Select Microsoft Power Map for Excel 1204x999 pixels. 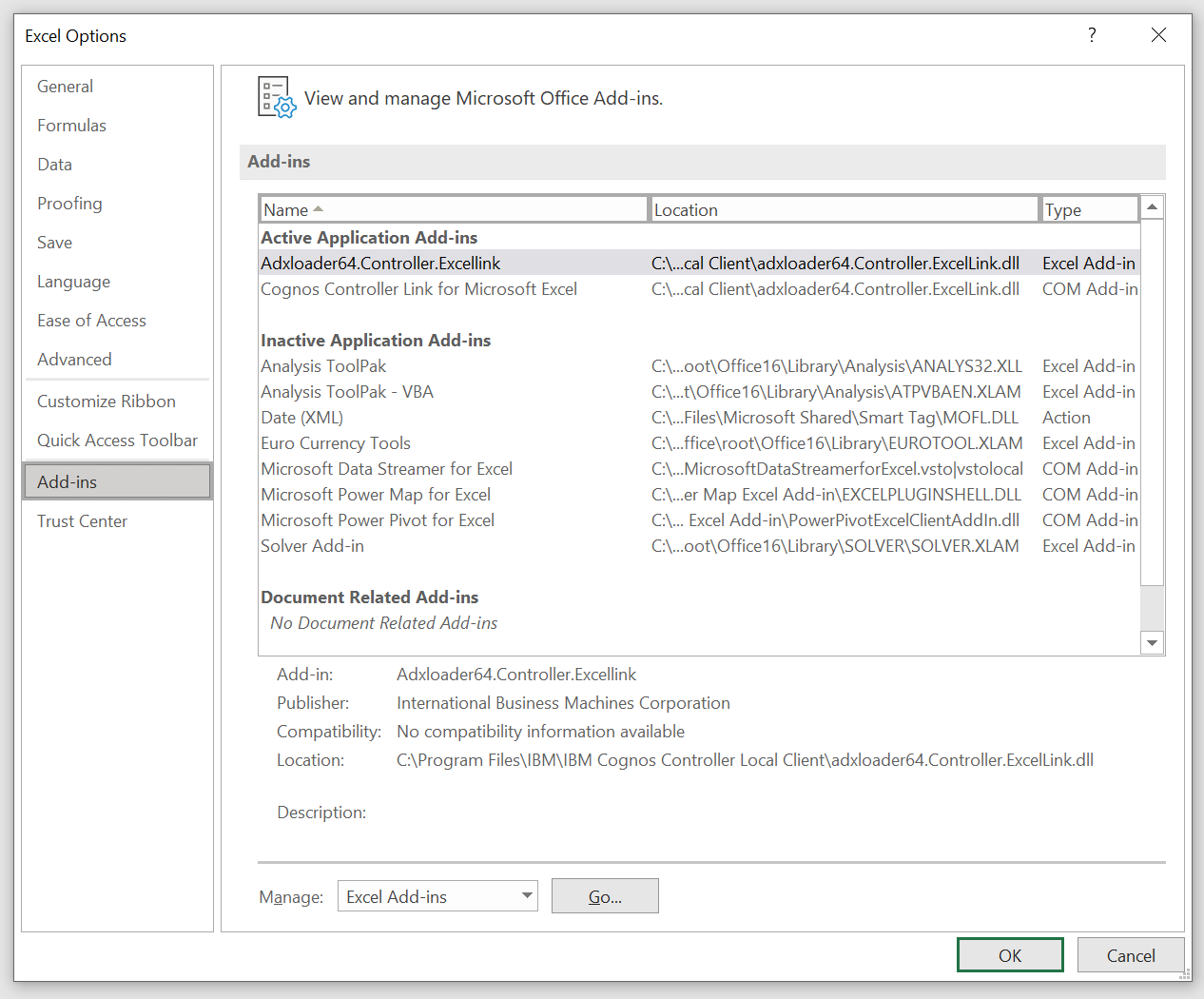[699, 495]
